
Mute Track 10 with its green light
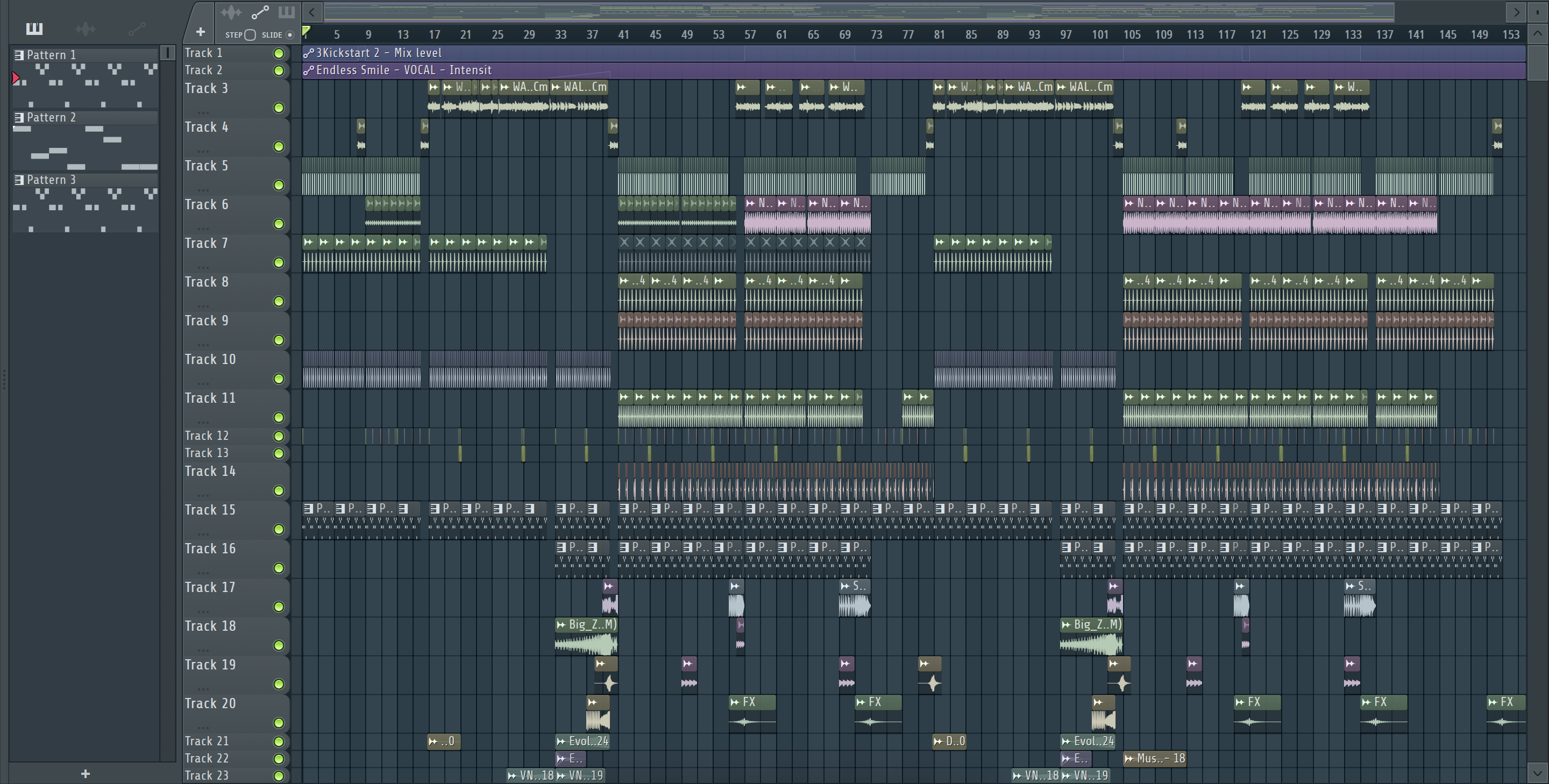279,379
